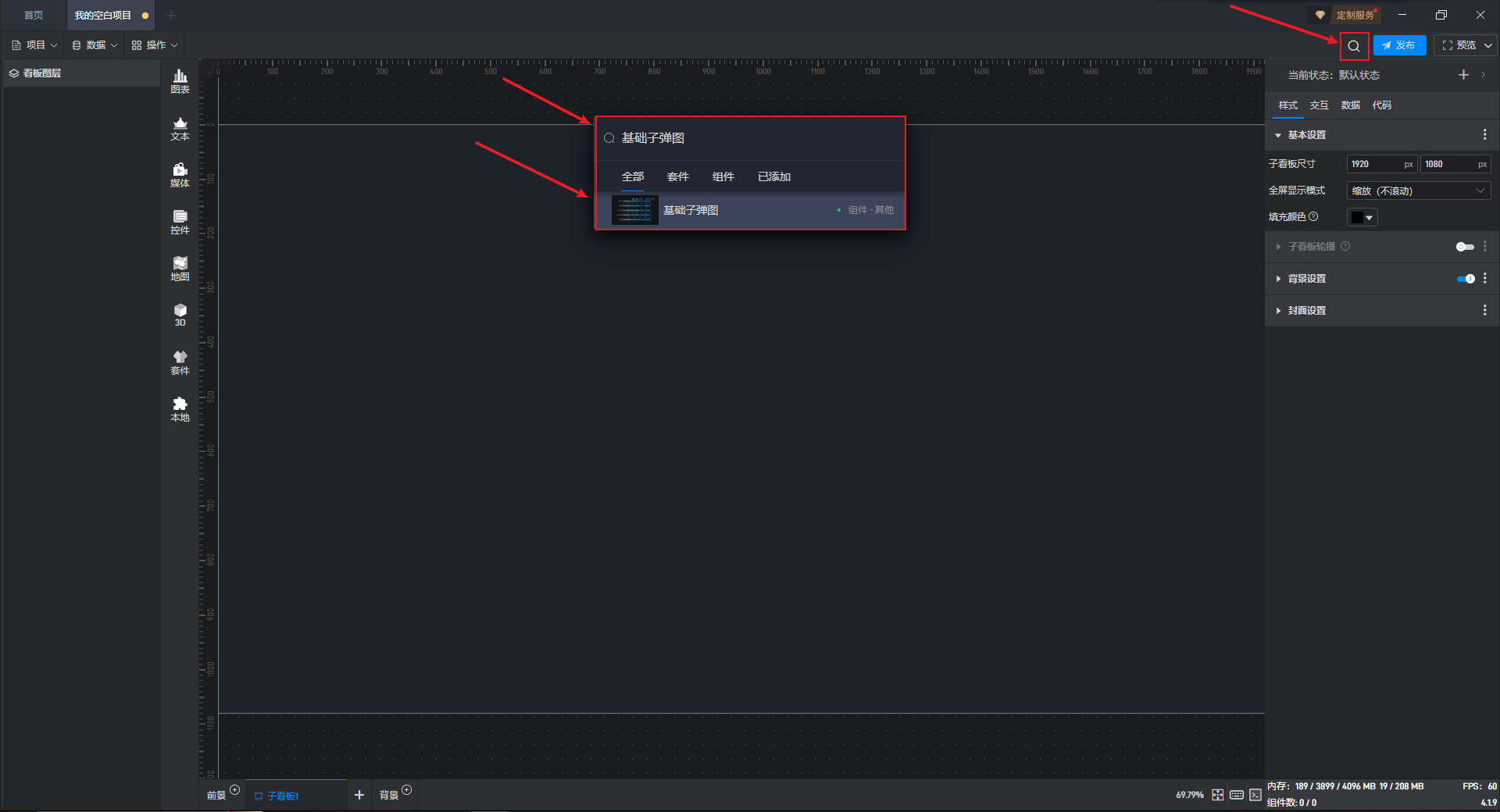
Task: Click the chevron next to the add-state plus
Action: pos(1483,75)
